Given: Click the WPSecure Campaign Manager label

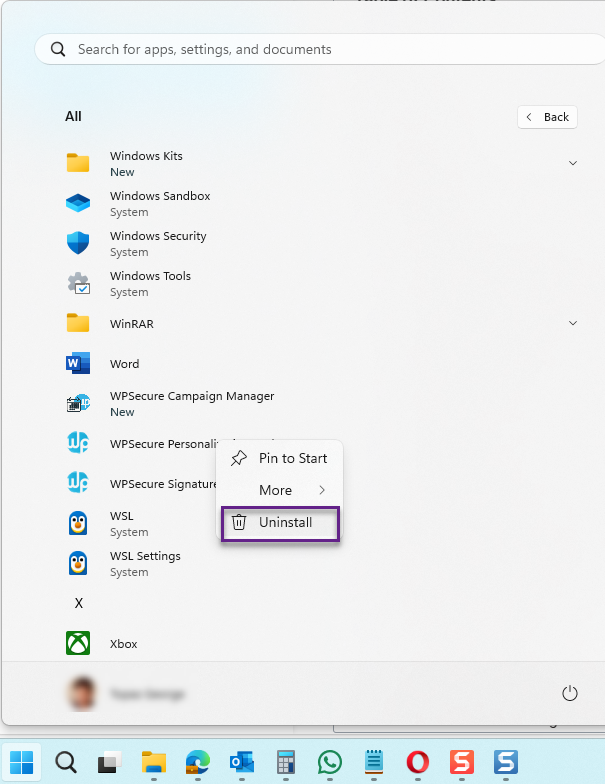Looking at the screenshot, I should 192,396.
